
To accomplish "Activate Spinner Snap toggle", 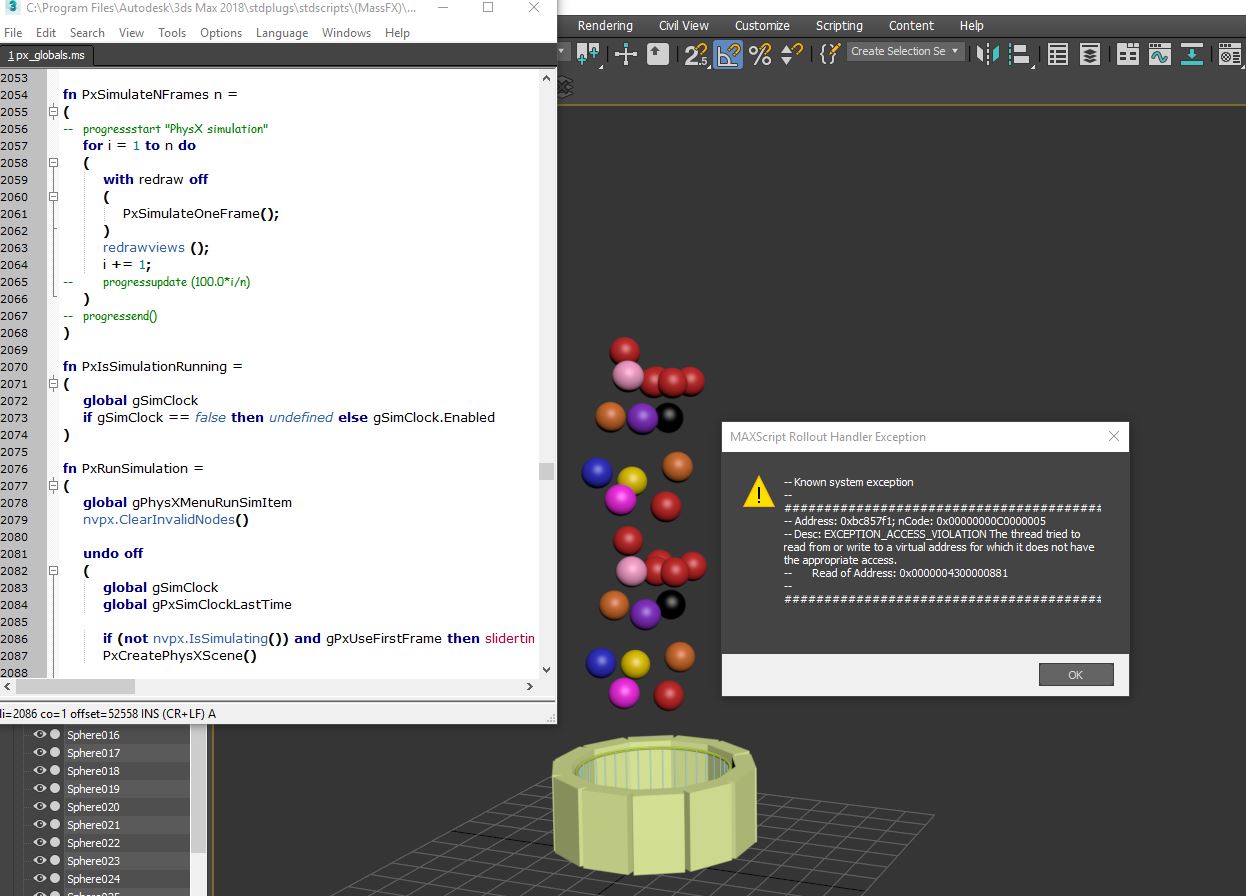I will (x=791, y=53).
